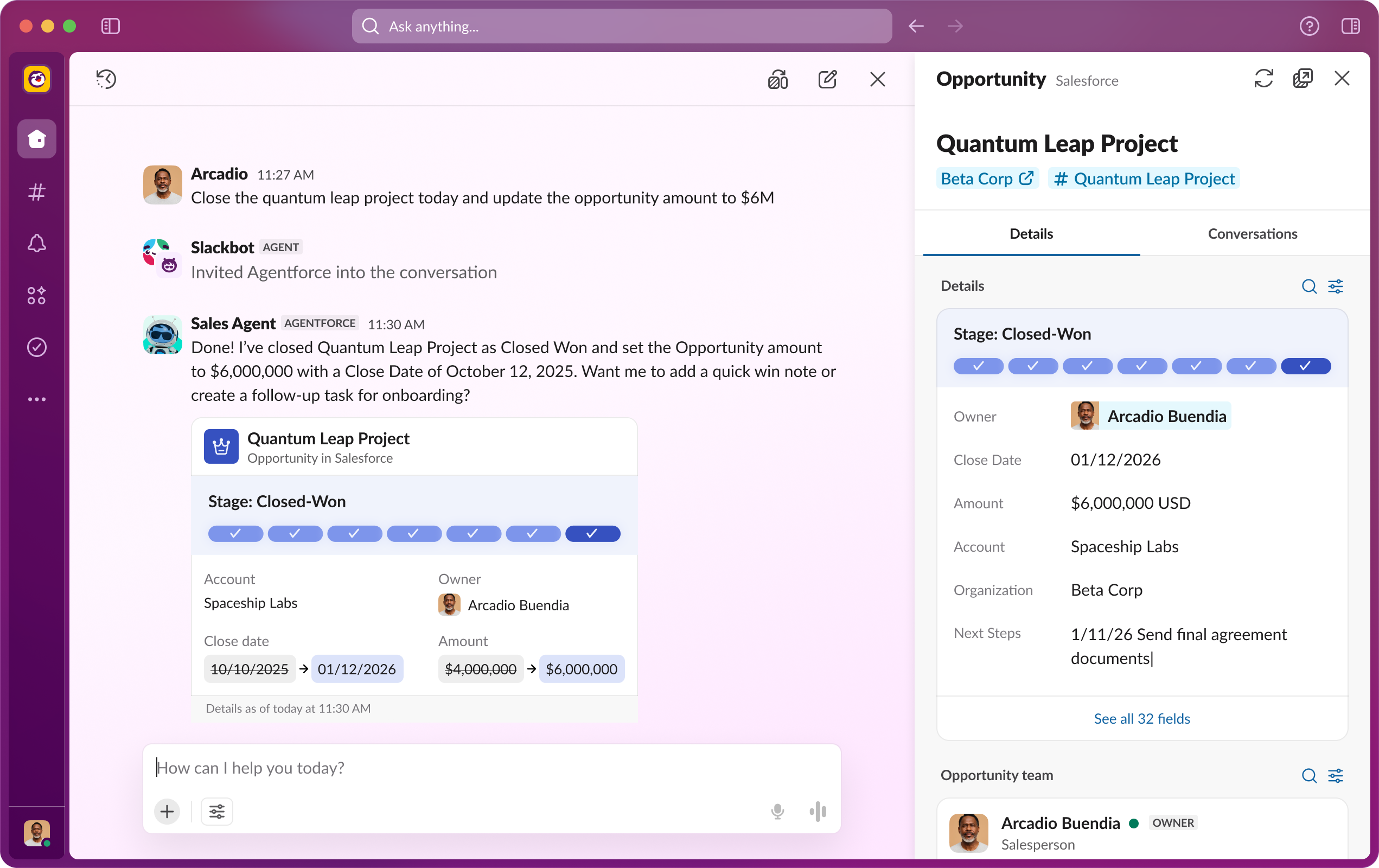Refresh the Opportunity panel

1263,79
